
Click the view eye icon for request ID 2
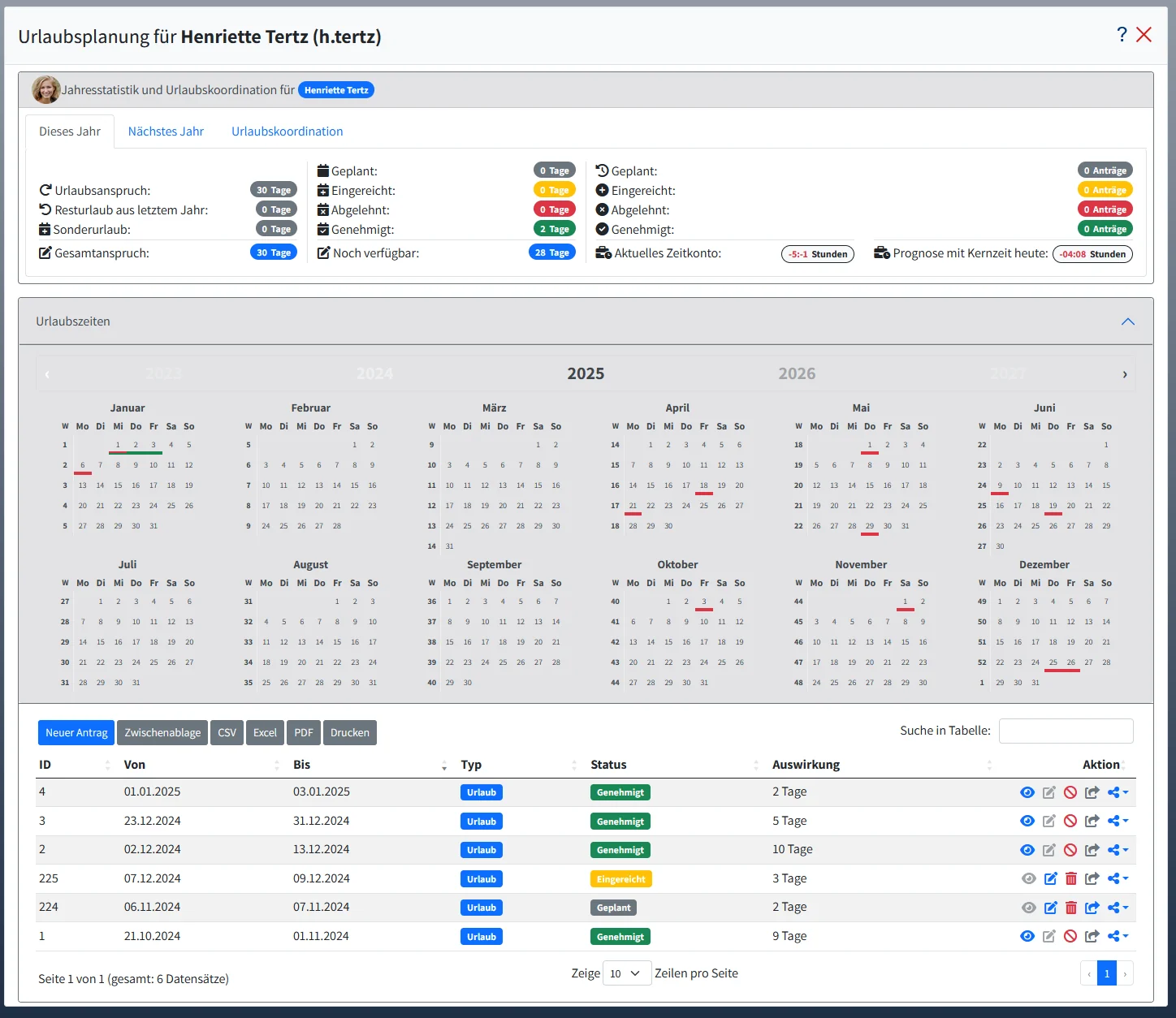[1027, 850]
